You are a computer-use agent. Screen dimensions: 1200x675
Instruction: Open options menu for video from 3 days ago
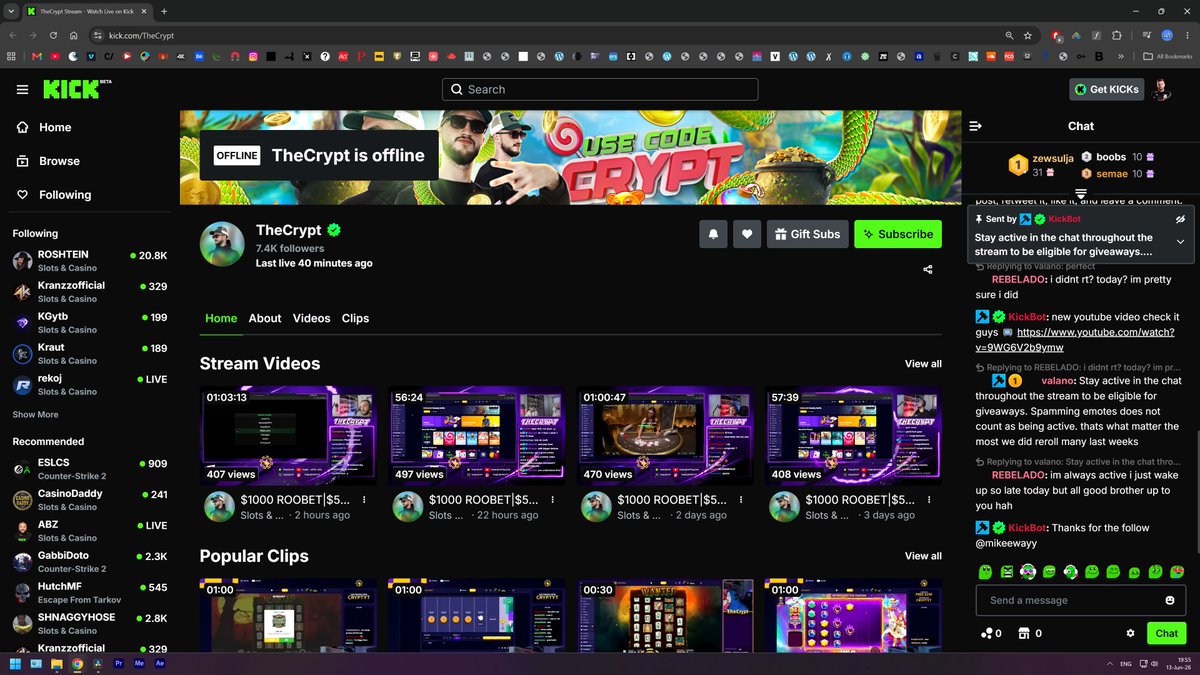(x=928, y=500)
